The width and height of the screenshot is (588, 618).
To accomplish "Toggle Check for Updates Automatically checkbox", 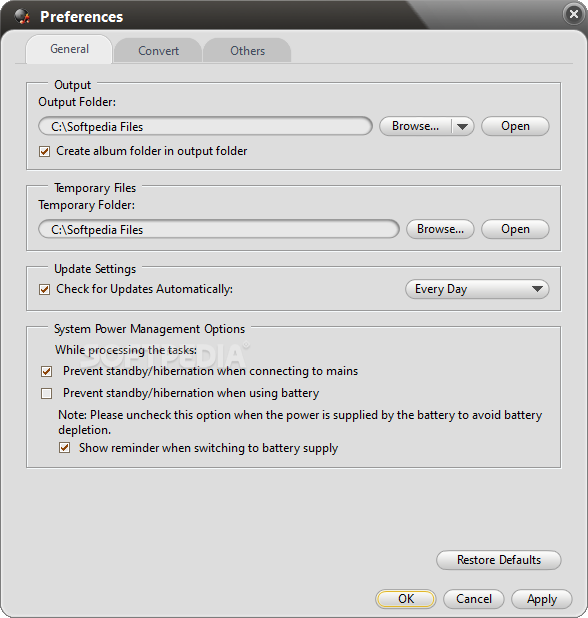I will pos(45,289).
